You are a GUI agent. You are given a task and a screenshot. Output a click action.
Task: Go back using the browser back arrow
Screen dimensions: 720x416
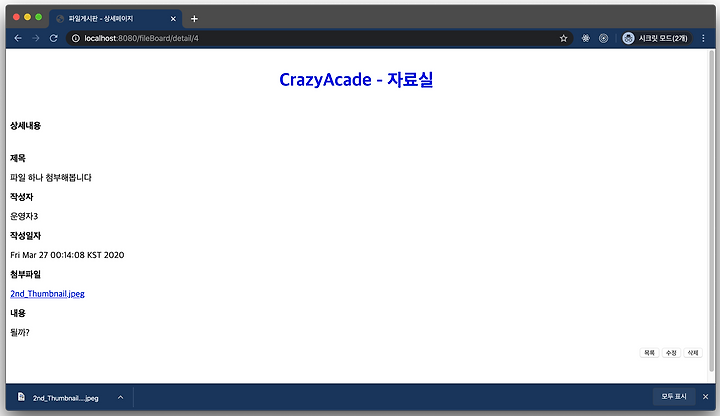(x=18, y=38)
